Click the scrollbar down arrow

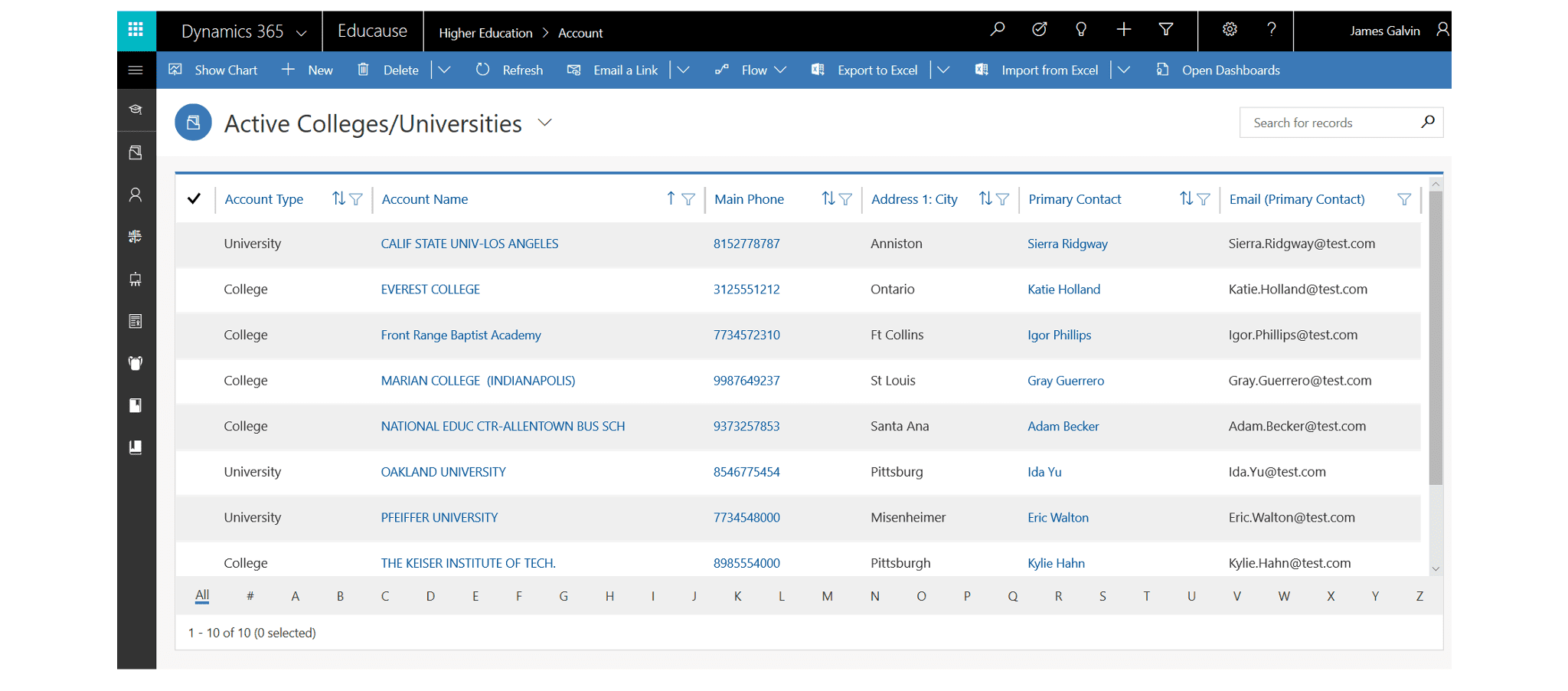(1436, 569)
